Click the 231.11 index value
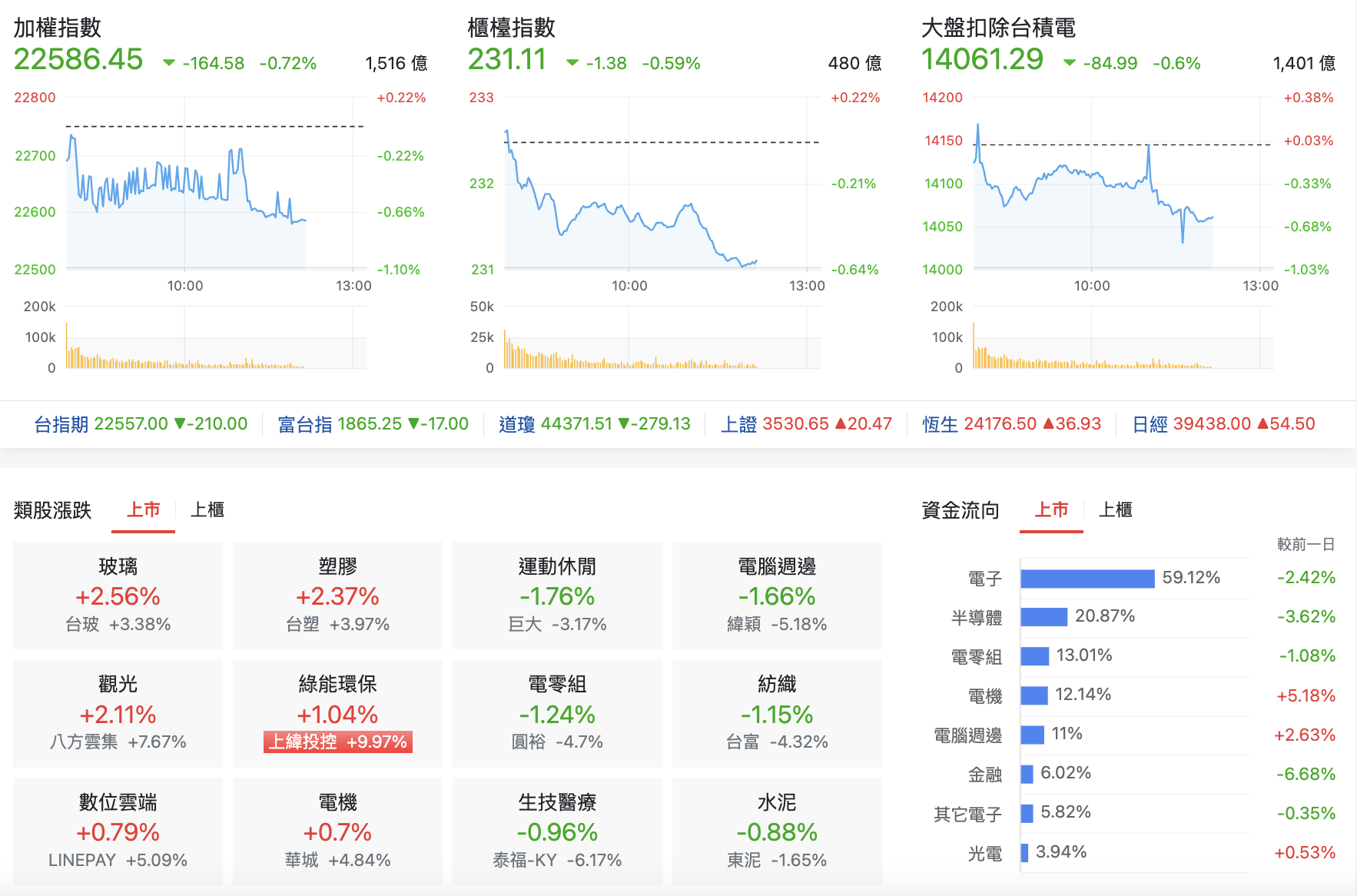 point(507,59)
